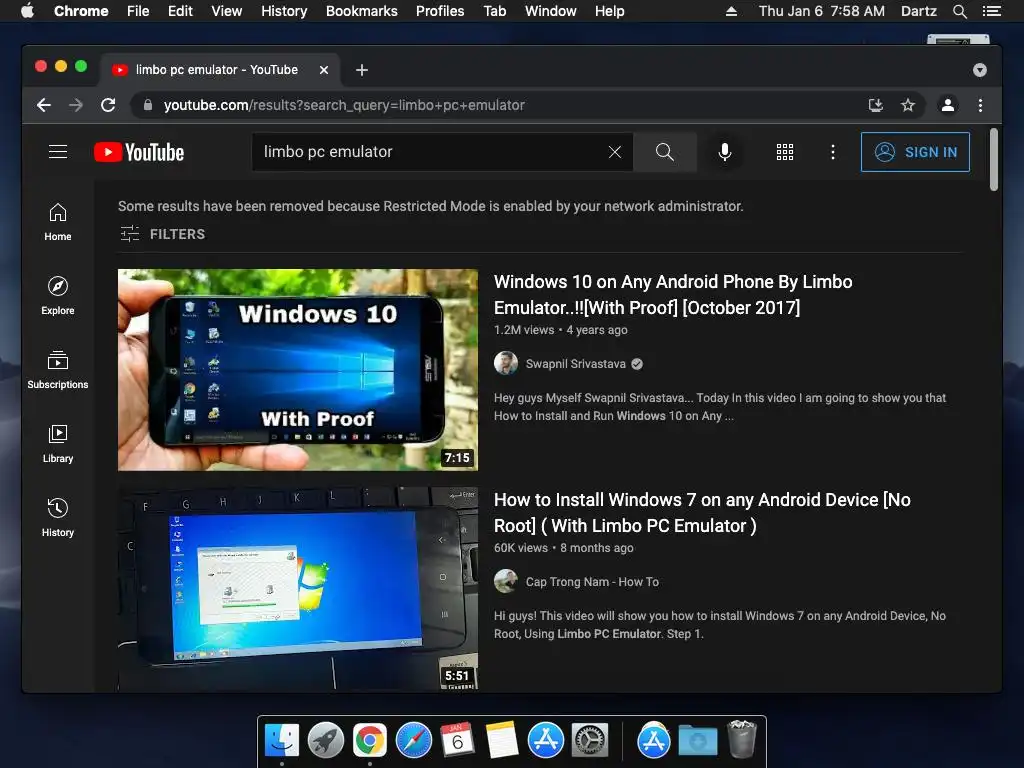Play the Windows 7 install video thumbnail
Image resolution: width=1024 pixels, height=768 pixels.
[298, 588]
